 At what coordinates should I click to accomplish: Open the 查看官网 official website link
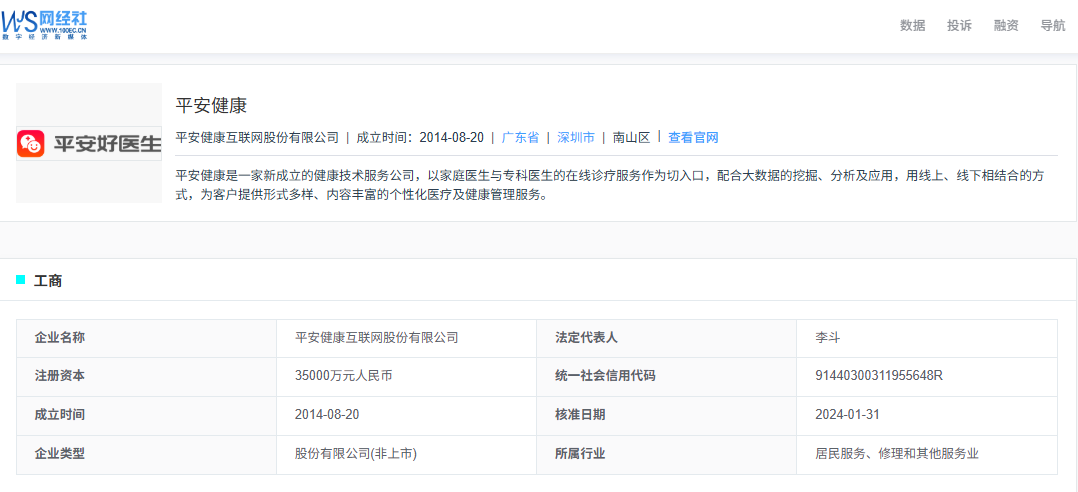[x=693, y=137]
